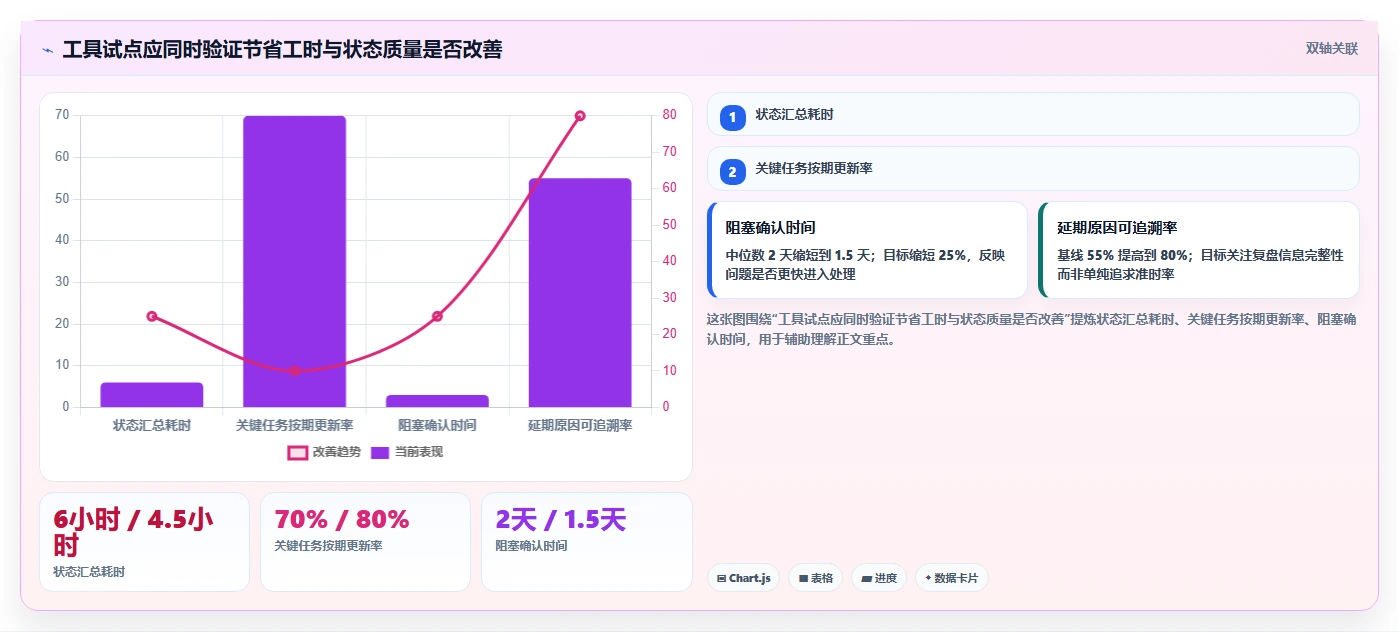Image resolution: width=1399 pixels, height=632 pixels.
Task: Click the blue number 1 badge
Action: [732, 117]
